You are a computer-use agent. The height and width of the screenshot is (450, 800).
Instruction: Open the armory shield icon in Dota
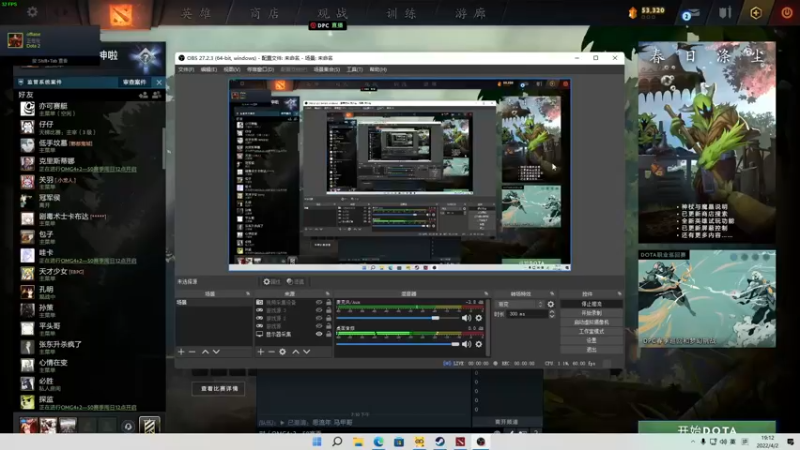(x=725, y=13)
